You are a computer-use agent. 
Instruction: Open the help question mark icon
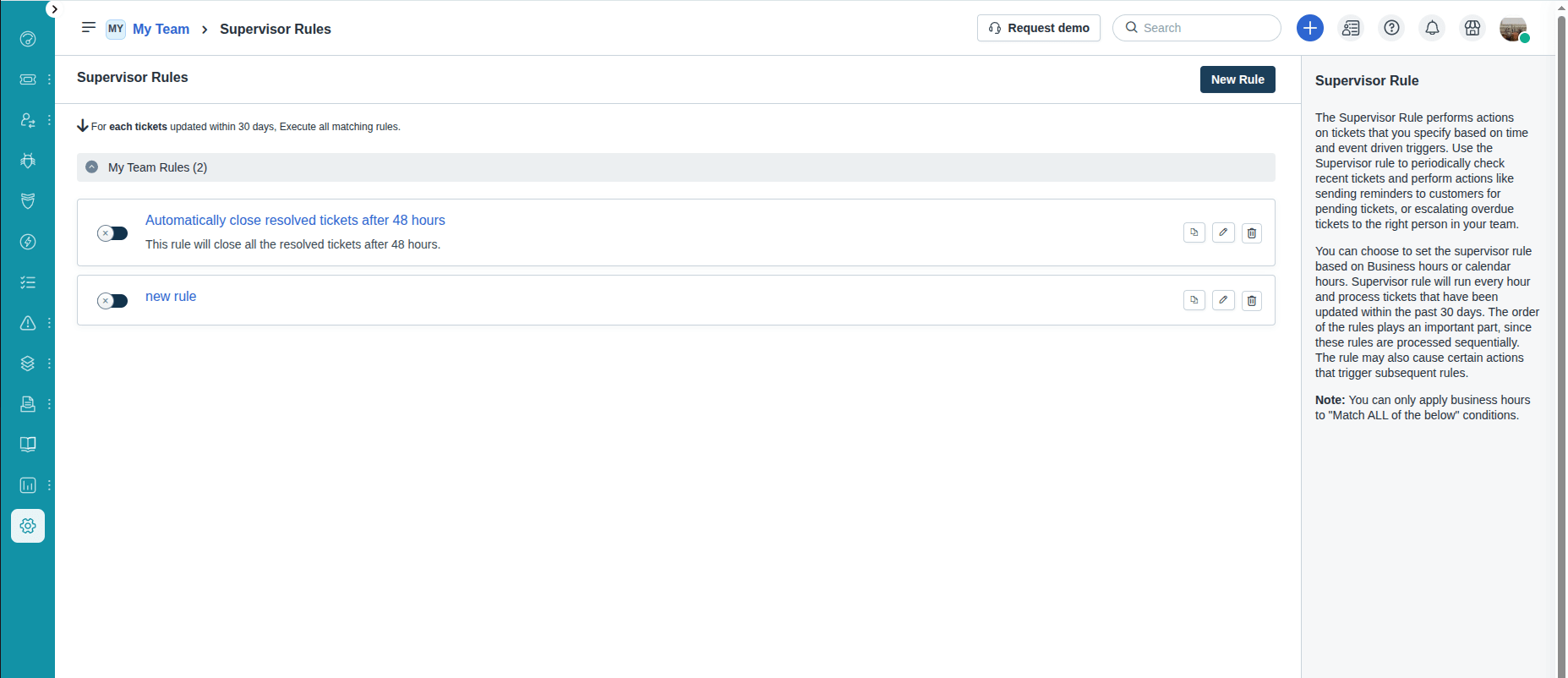point(1390,28)
